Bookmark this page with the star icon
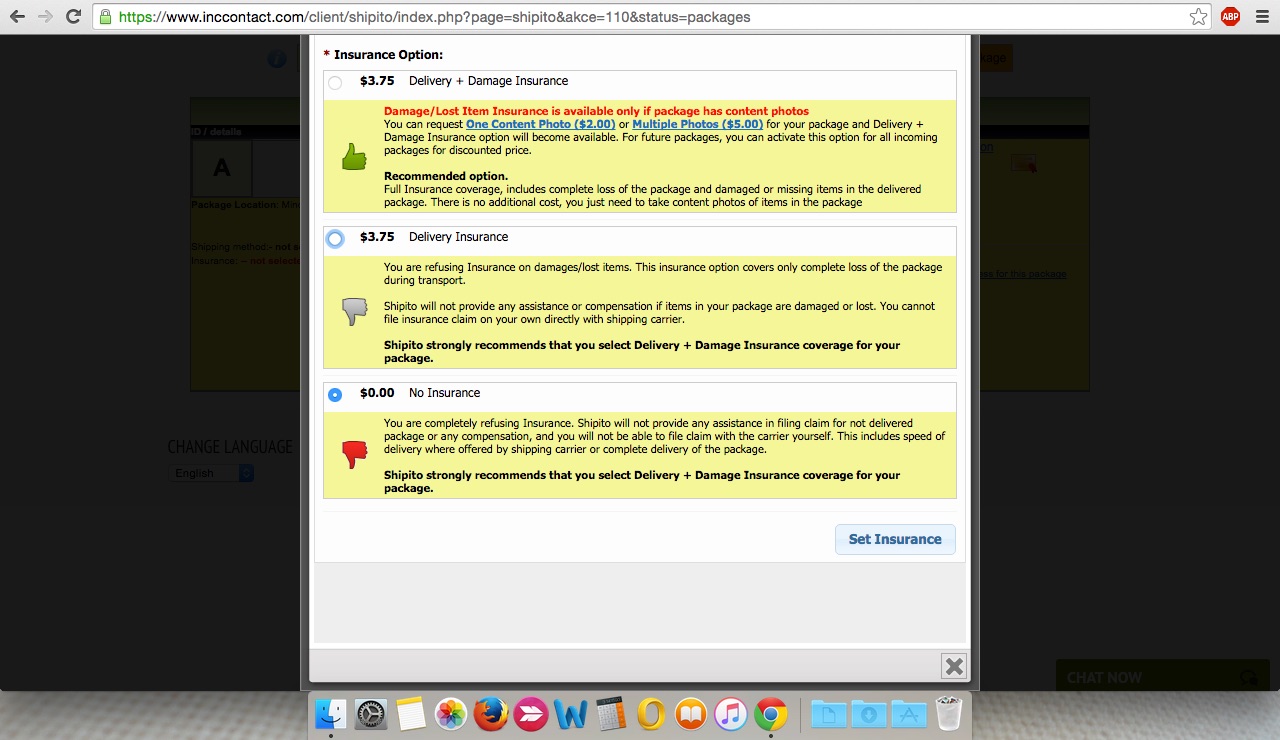 coord(1198,17)
